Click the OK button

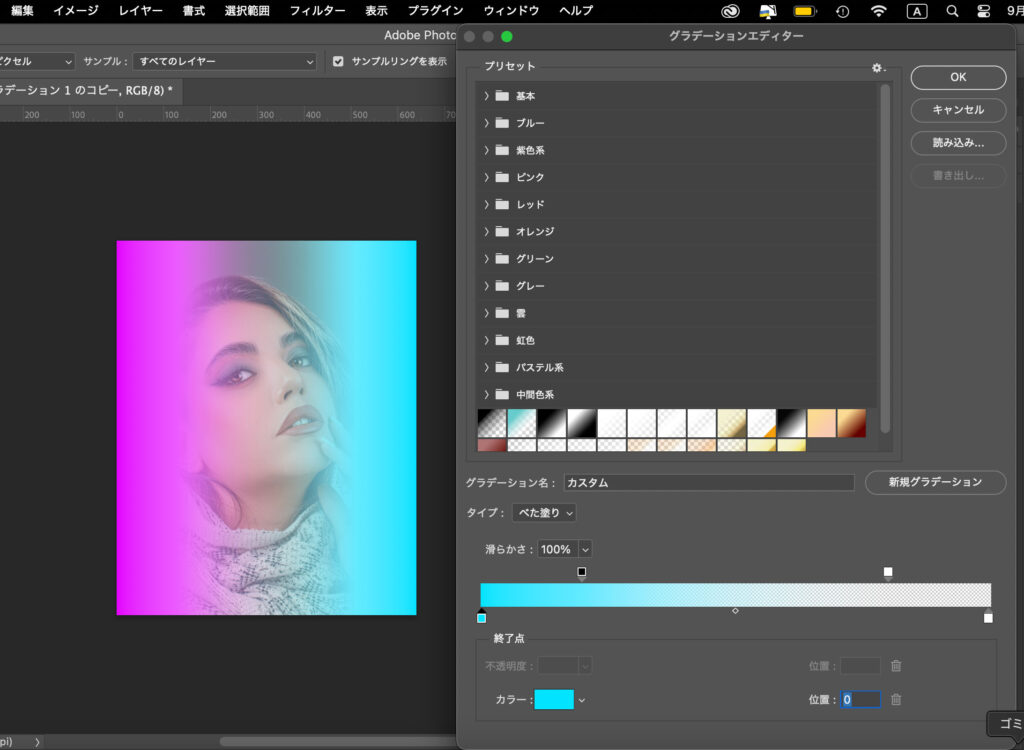[x=958, y=78]
